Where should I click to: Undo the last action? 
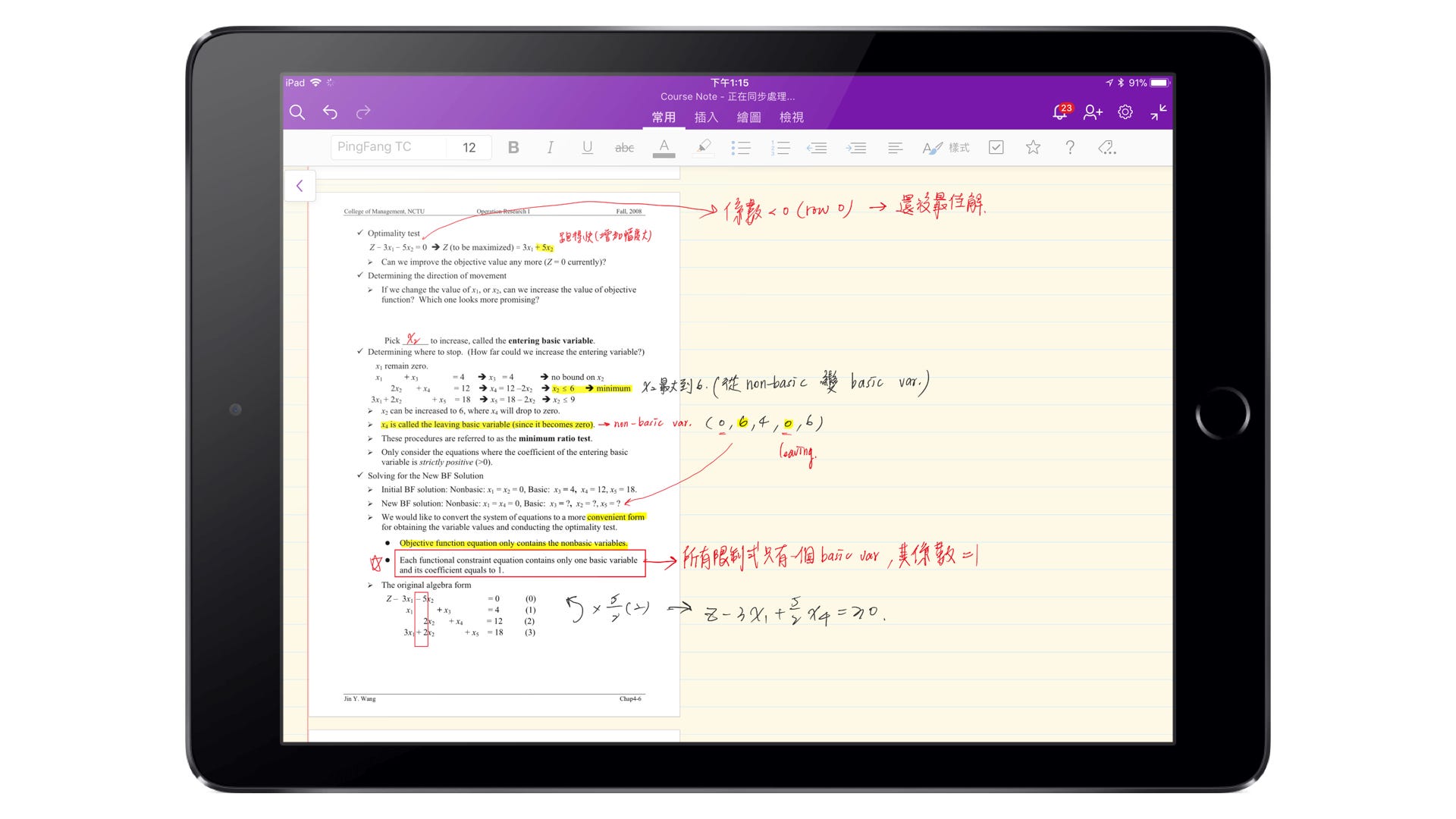point(330,112)
